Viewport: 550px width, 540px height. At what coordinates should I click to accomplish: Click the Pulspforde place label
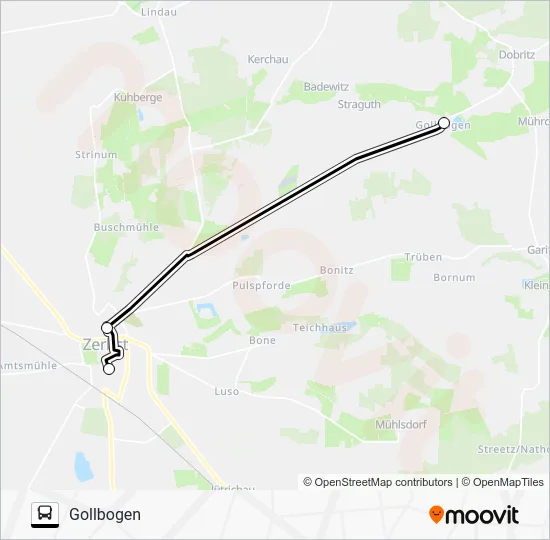[261, 286]
